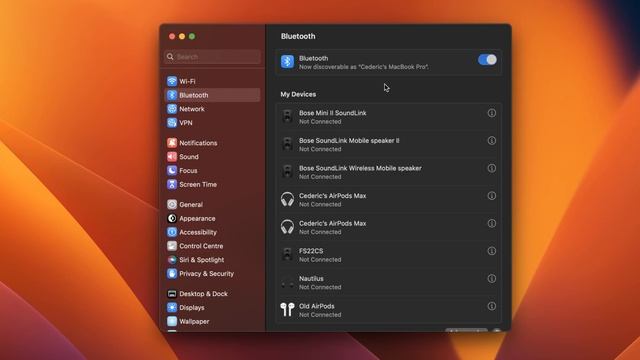Select Bluetooth in the sidebar
The height and width of the screenshot is (360, 640).
click(212, 95)
